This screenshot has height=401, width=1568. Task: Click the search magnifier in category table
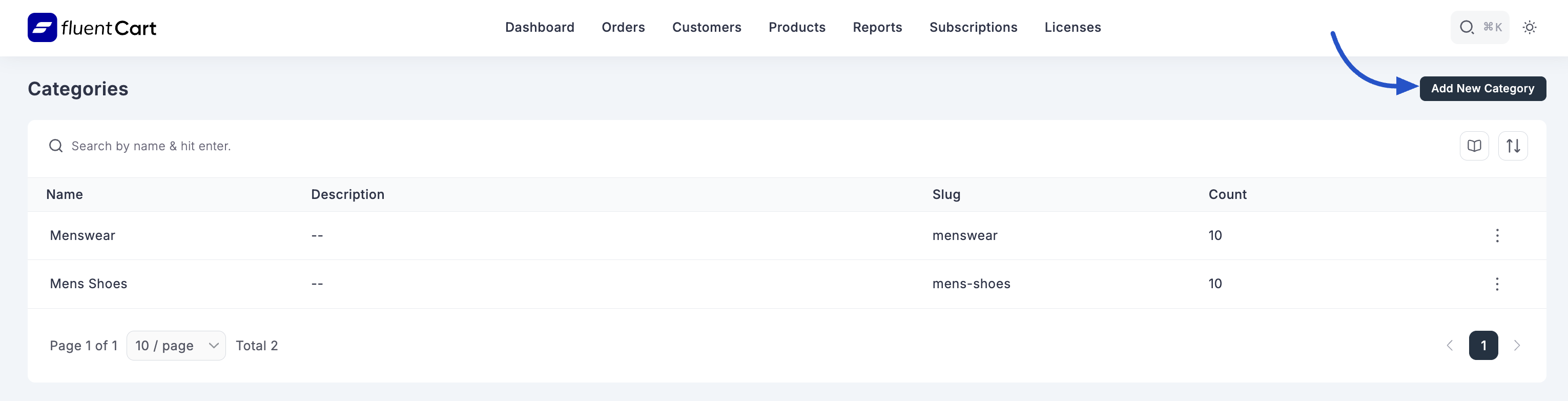click(56, 146)
